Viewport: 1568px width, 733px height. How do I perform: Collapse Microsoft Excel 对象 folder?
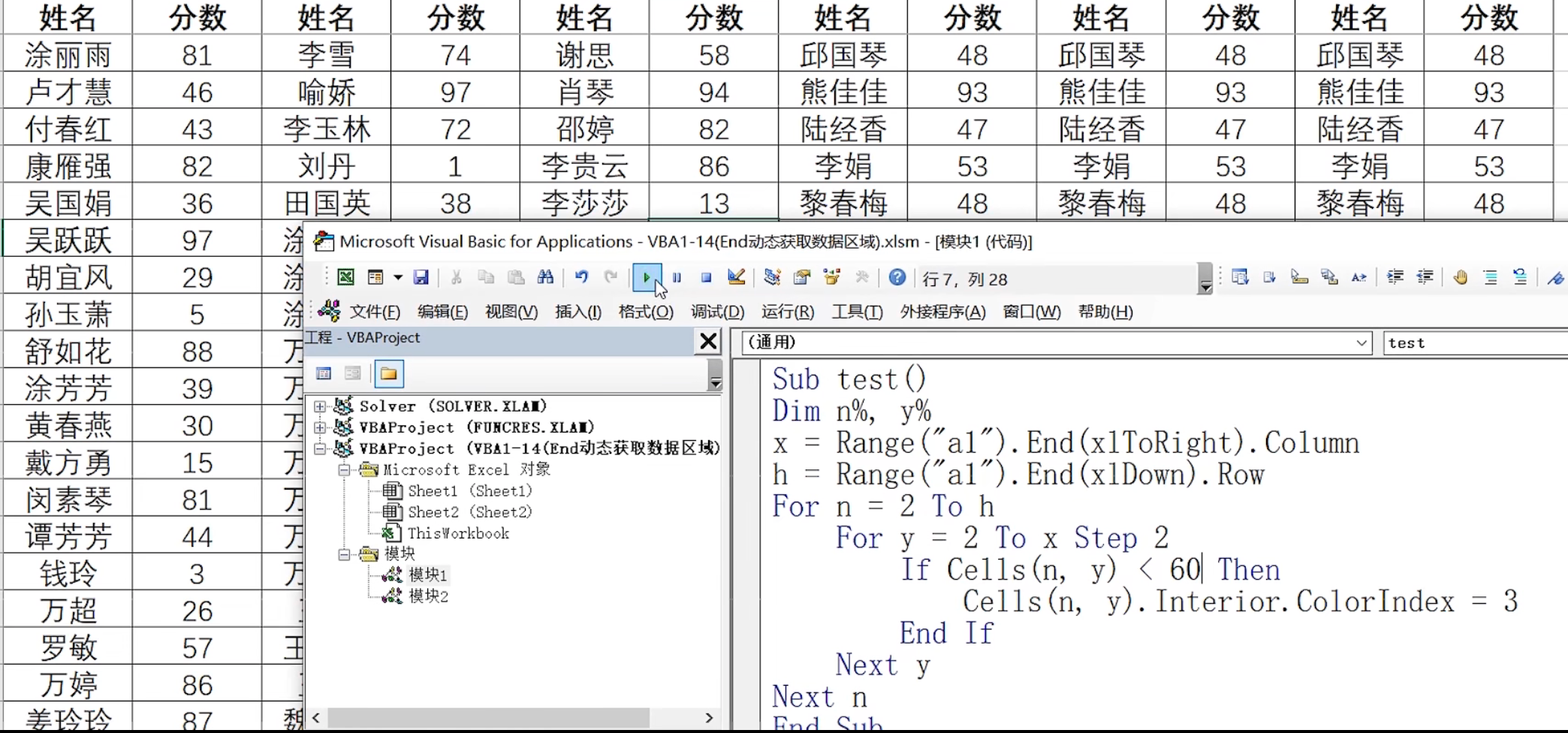pos(345,470)
